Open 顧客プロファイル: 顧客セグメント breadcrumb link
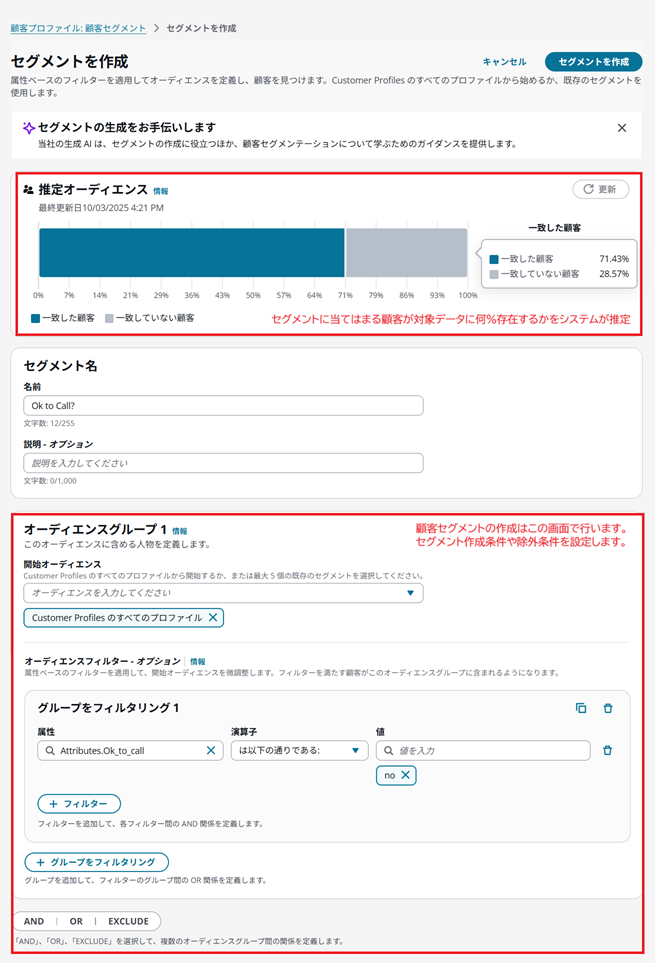 pos(77,28)
